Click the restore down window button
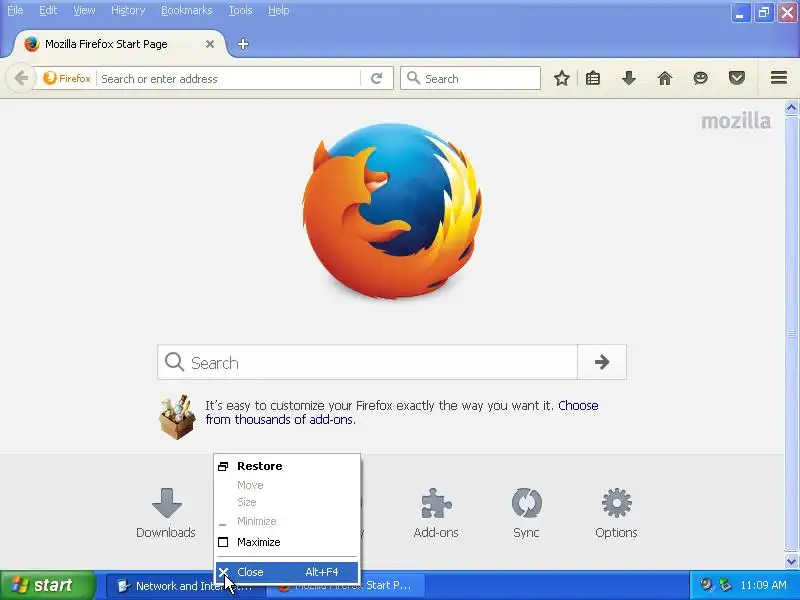The height and width of the screenshot is (600, 800). coord(764,13)
